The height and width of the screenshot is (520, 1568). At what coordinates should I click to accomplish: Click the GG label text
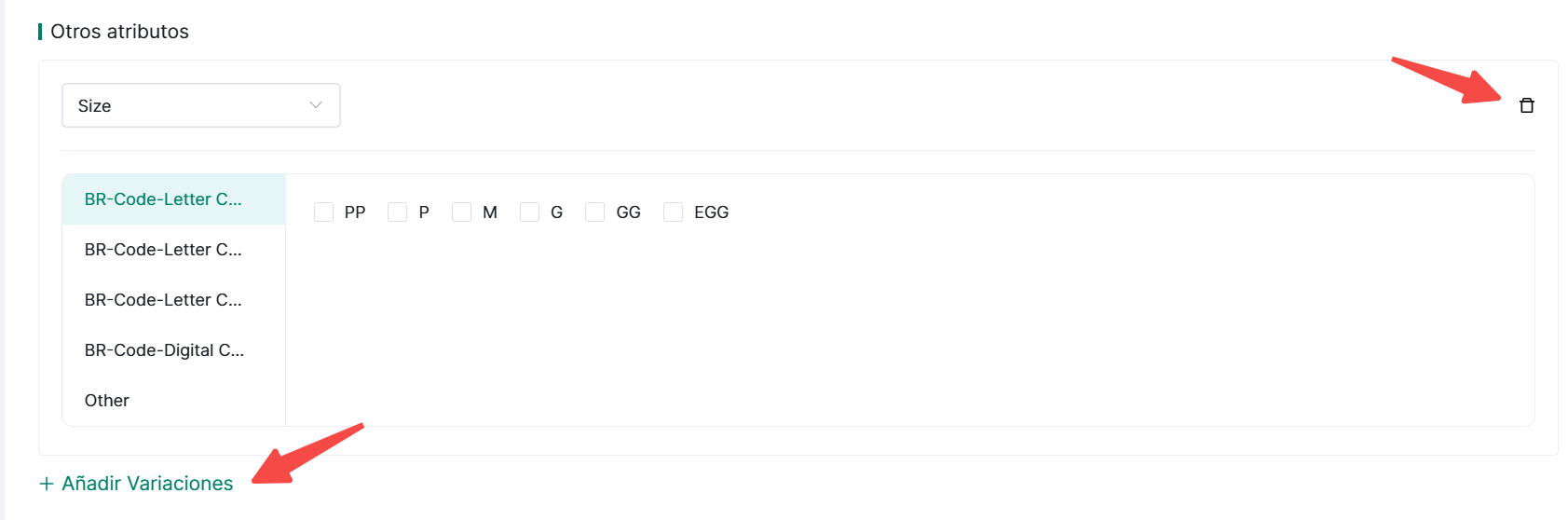pyautogui.click(x=628, y=212)
